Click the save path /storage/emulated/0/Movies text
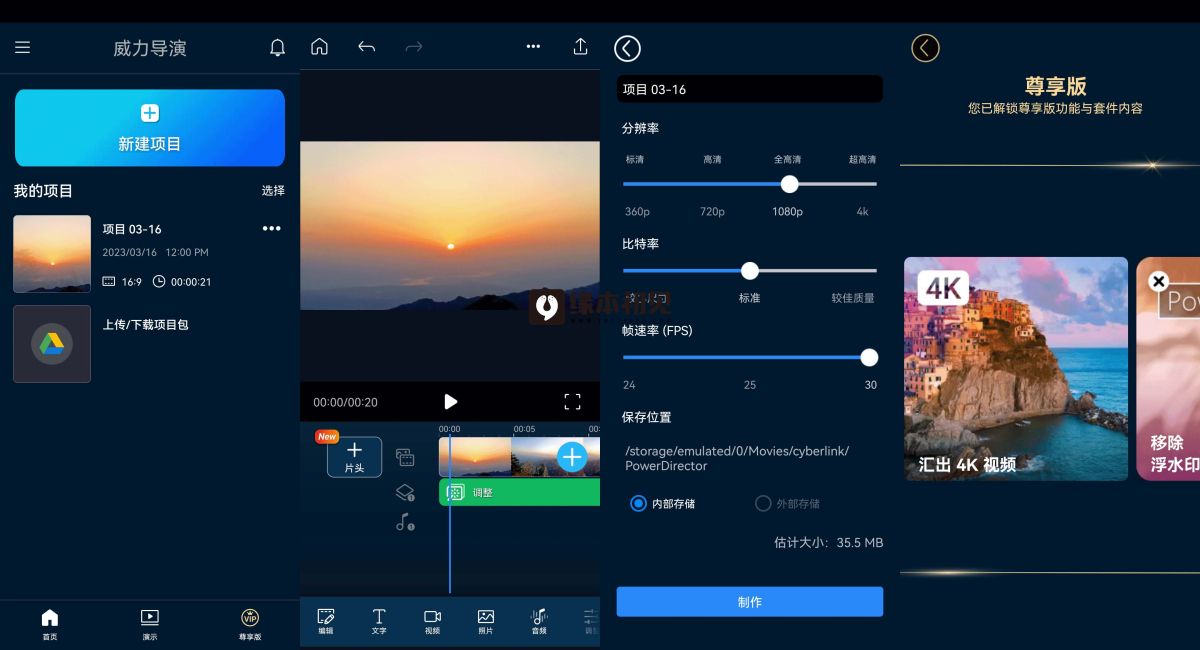The width and height of the screenshot is (1200, 650). click(737, 458)
